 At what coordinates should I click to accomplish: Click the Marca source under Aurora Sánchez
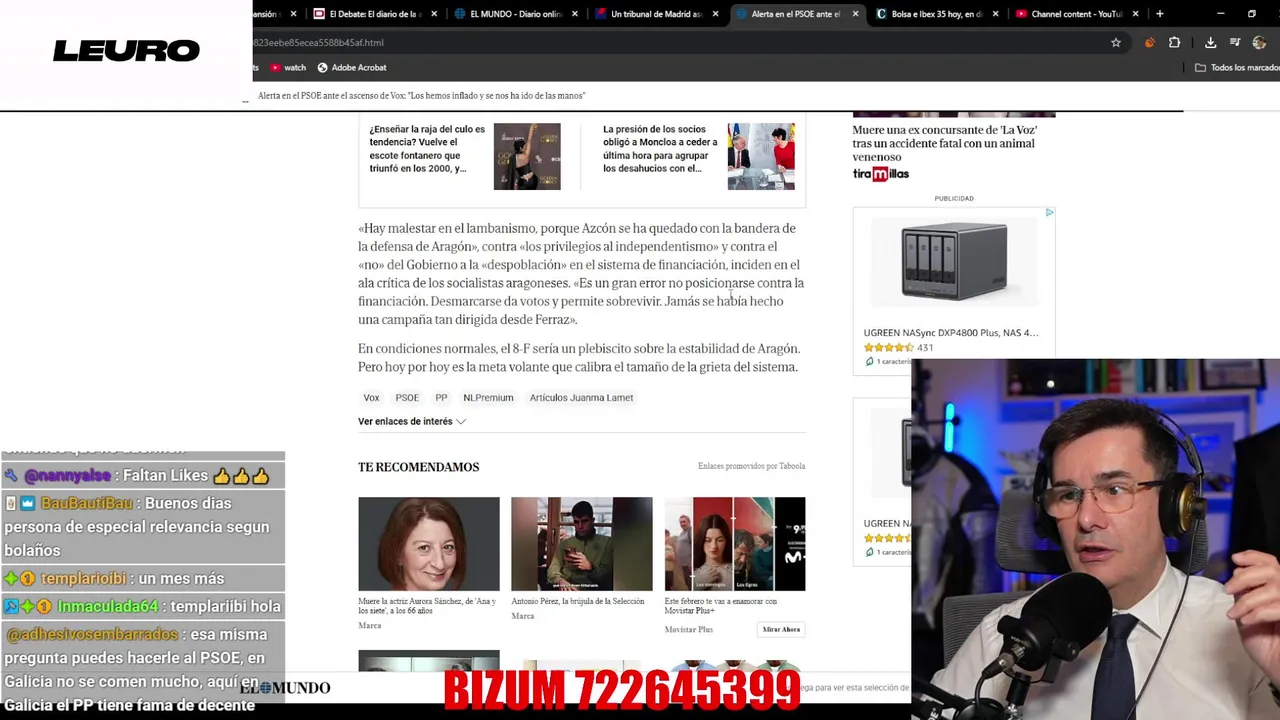(370, 626)
